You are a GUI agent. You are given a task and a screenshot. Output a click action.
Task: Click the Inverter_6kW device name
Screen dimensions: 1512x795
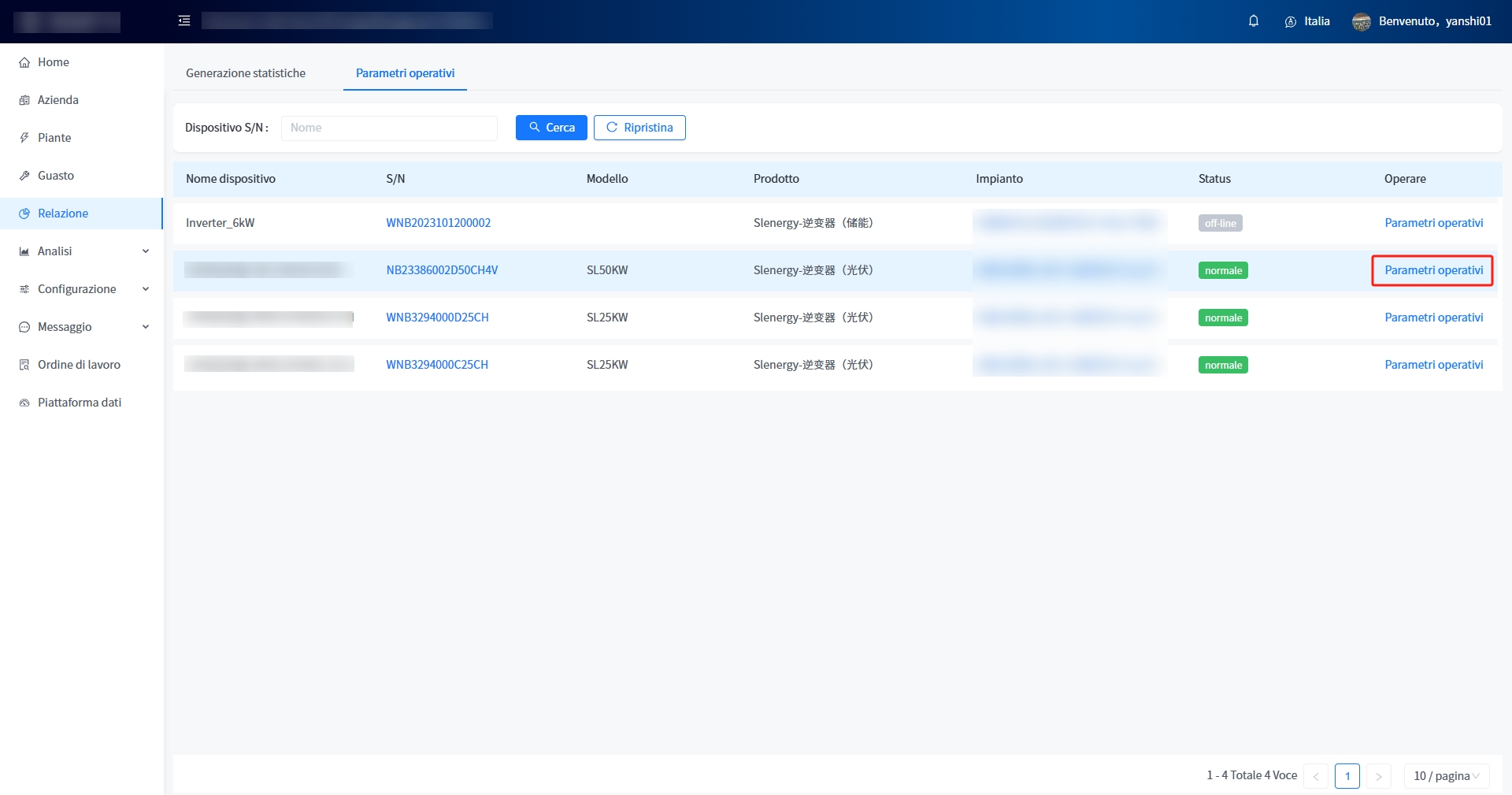coord(220,223)
